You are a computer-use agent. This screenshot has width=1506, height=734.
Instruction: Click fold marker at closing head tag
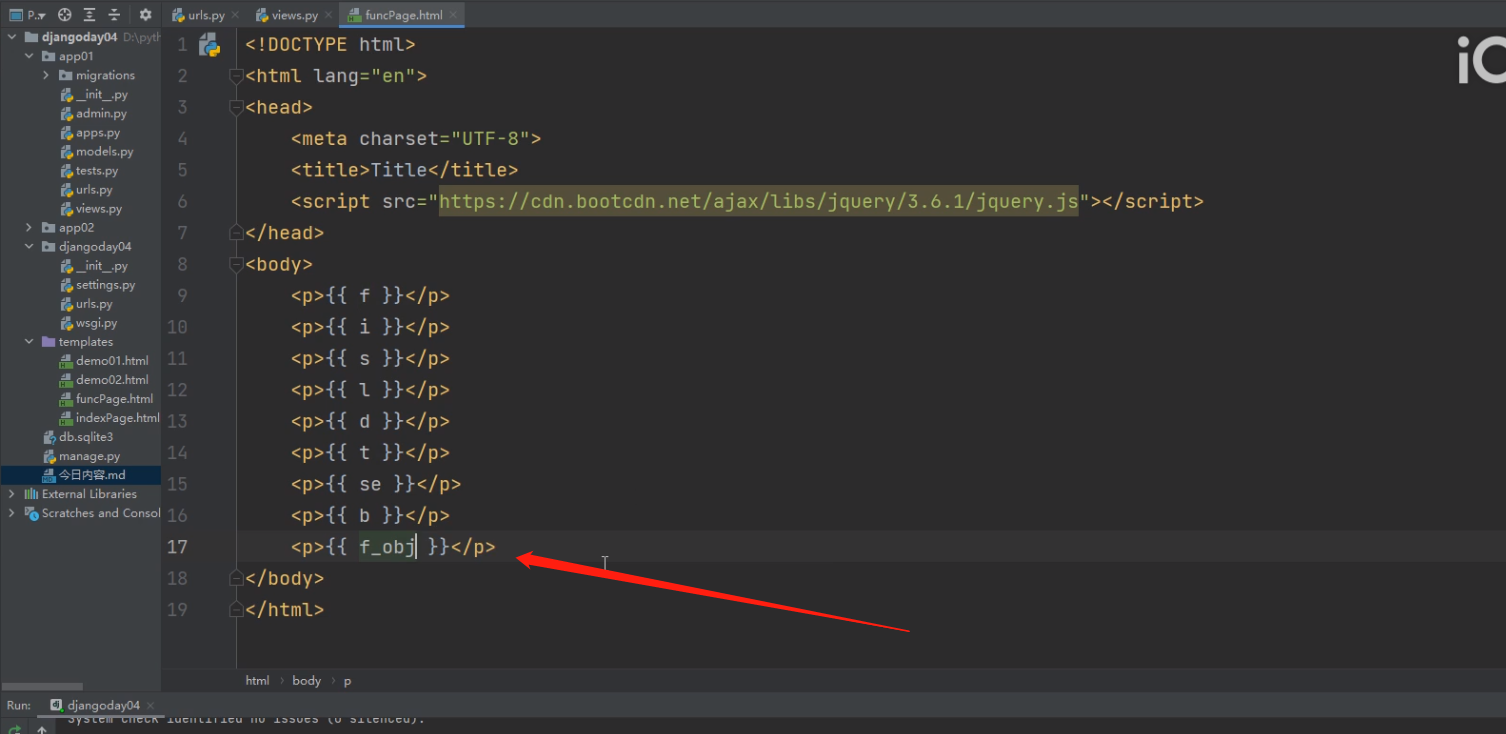coord(236,232)
